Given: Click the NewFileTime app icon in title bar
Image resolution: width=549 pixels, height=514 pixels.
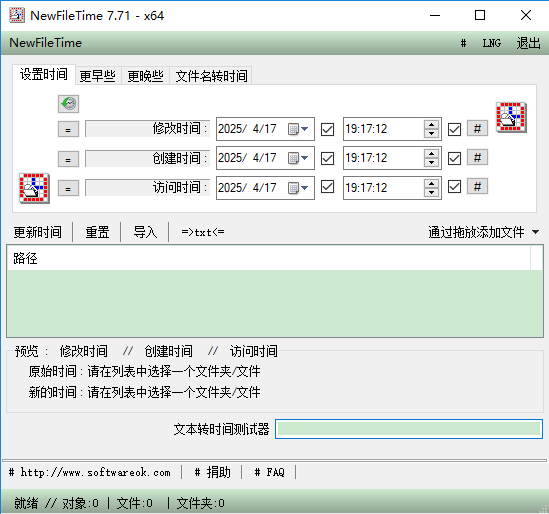Looking at the screenshot, I should click(17, 15).
